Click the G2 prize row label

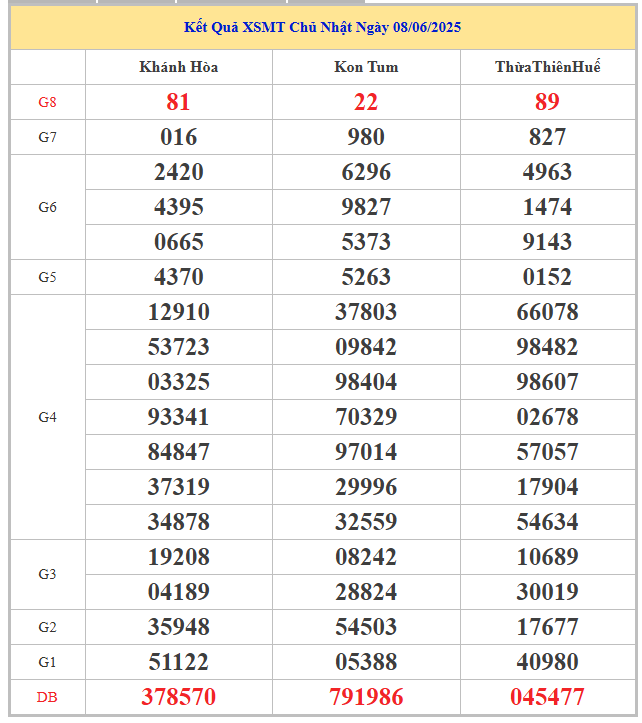click(x=48, y=627)
